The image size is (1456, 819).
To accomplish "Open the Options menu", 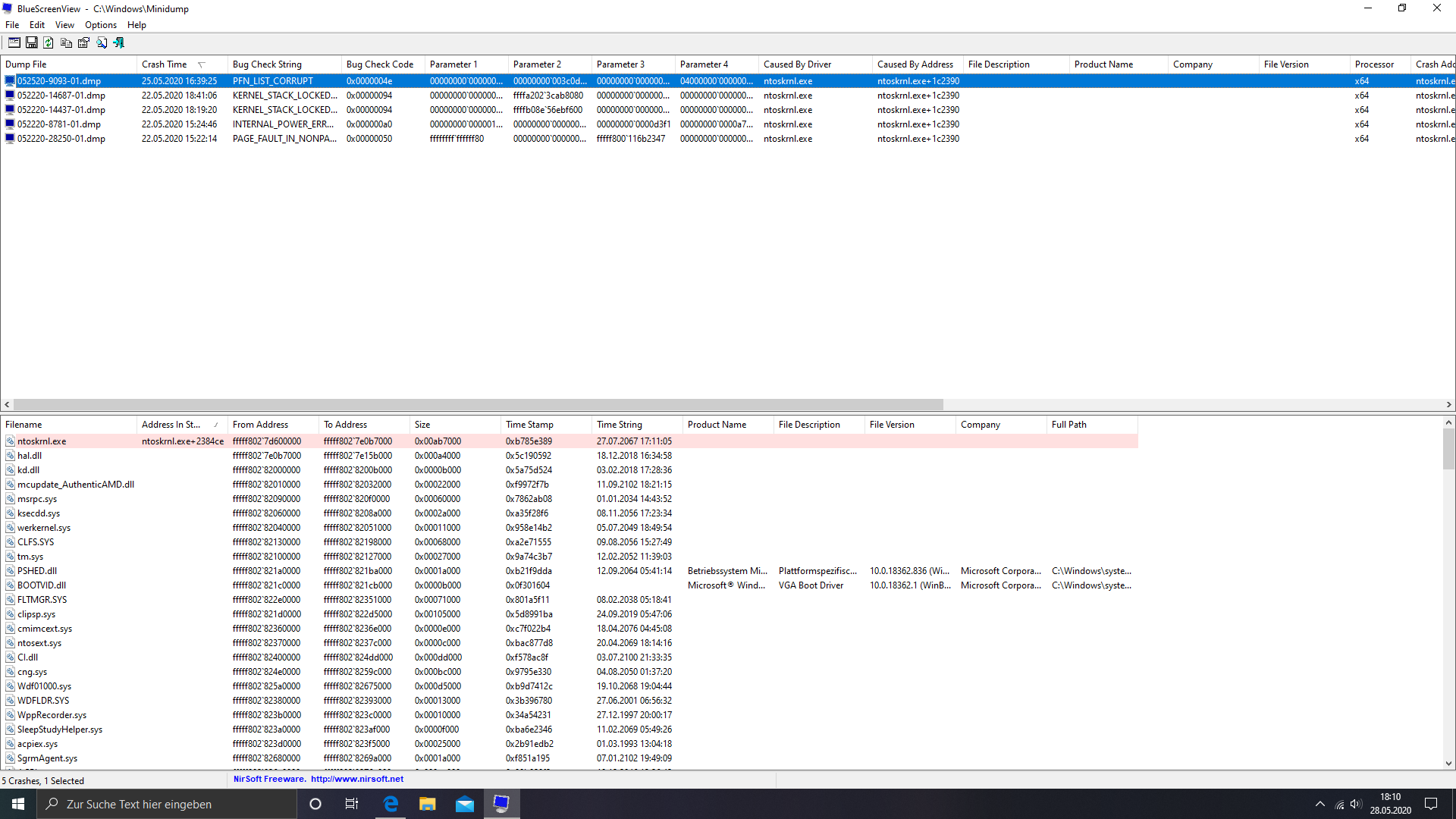I will [100, 25].
